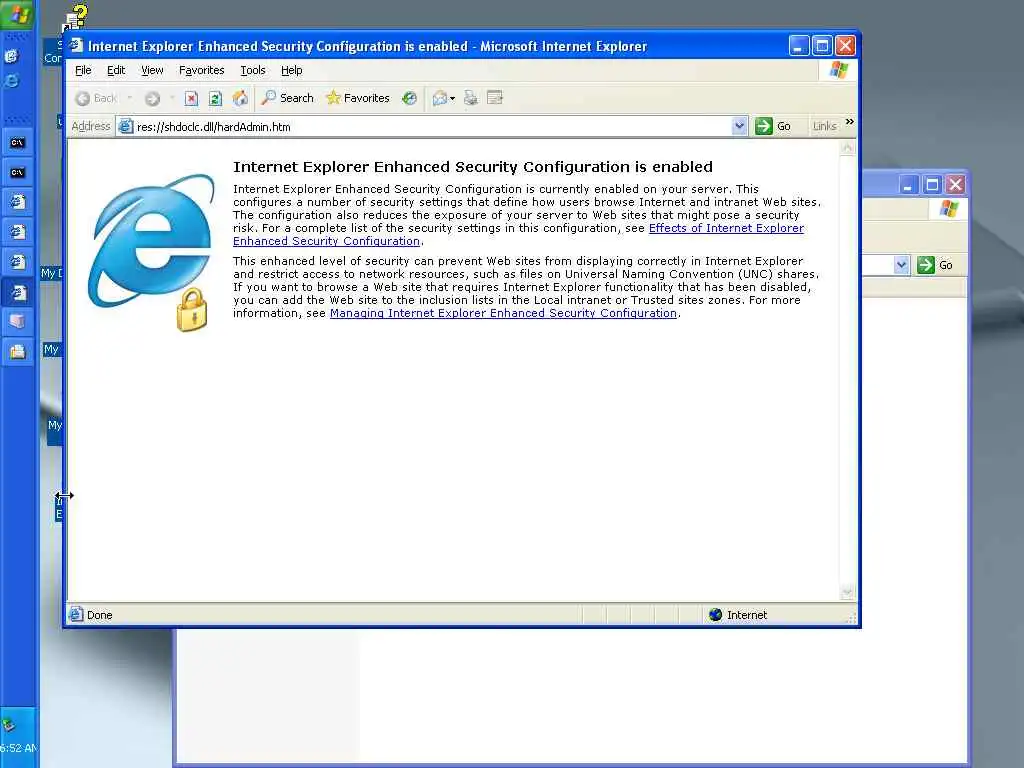Image resolution: width=1024 pixels, height=768 pixels.
Task: Open the Search pane
Action: tap(287, 98)
